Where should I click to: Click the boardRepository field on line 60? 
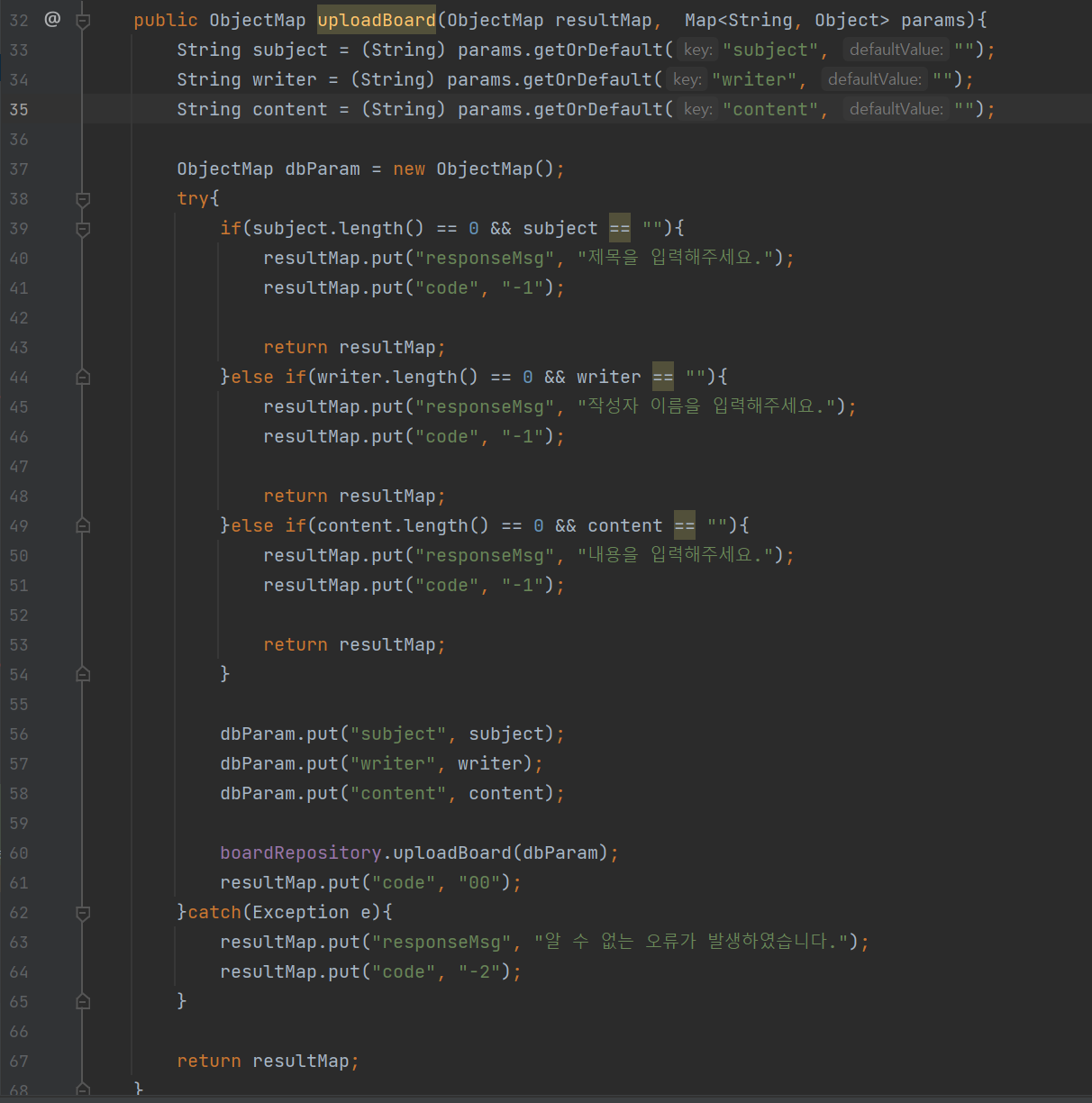click(x=301, y=852)
